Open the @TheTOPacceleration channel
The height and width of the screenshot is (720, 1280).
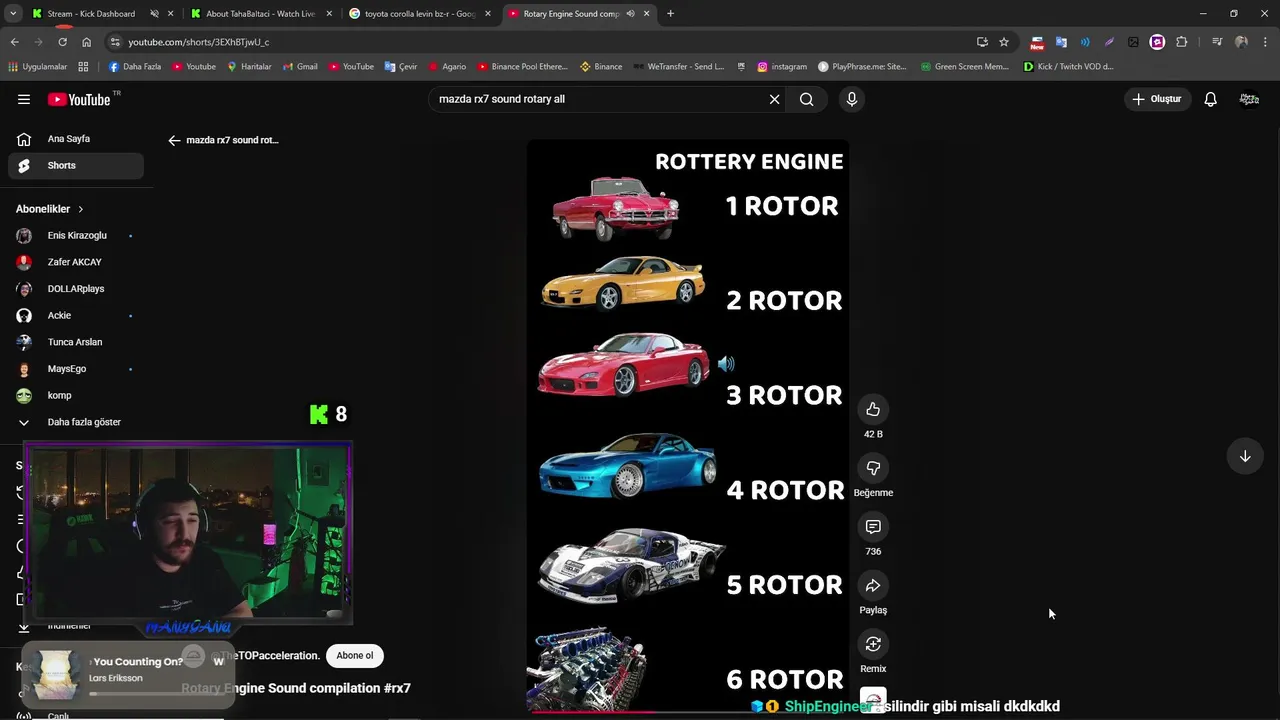[264, 656]
